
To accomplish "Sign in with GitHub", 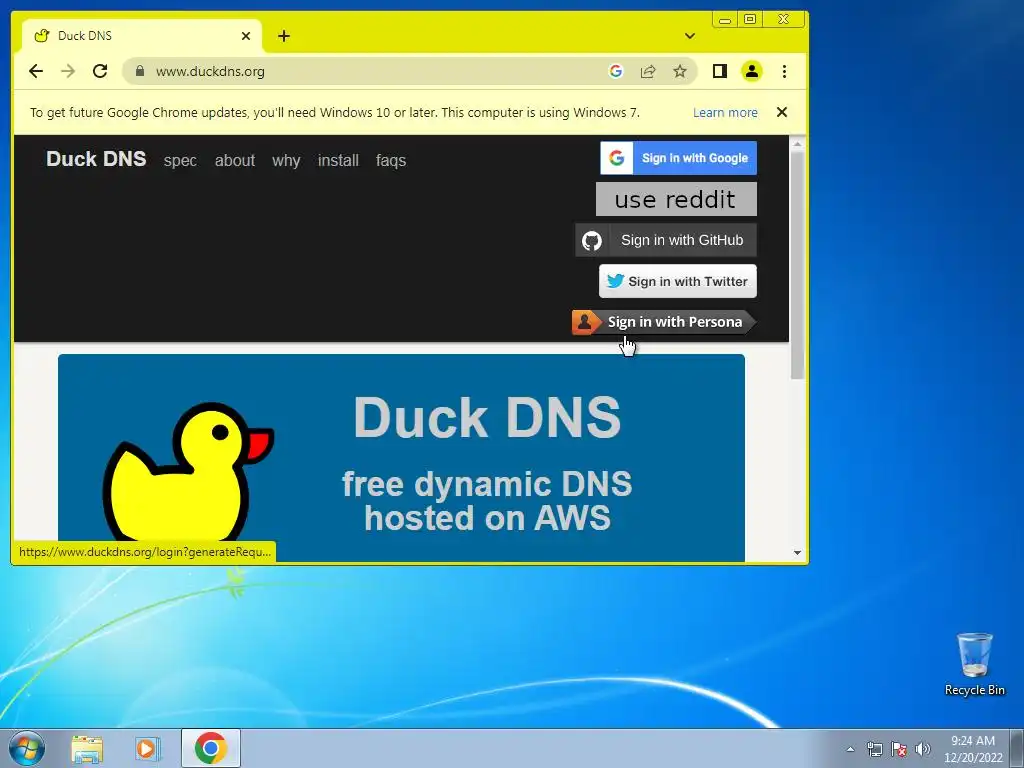I will [x=666, y=240].
